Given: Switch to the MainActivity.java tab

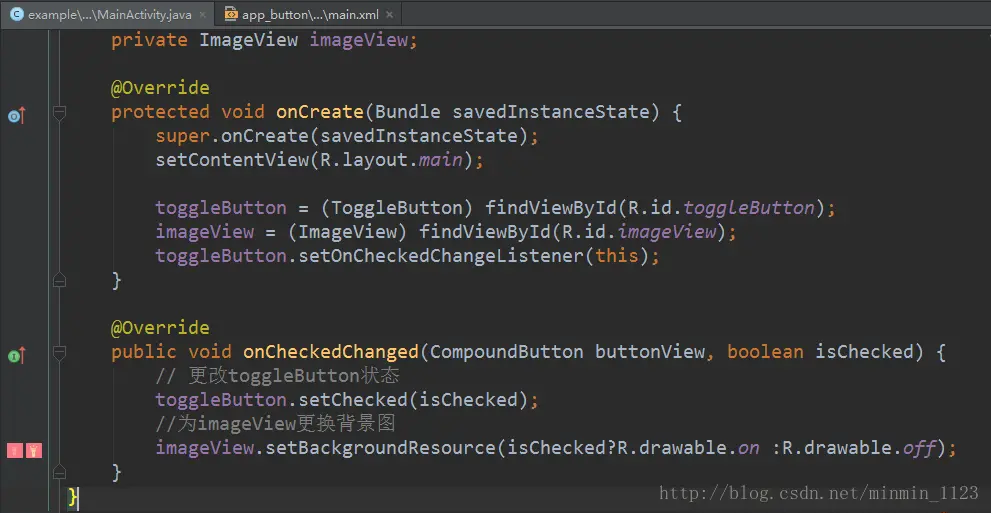Looking at the screenshot, I should (107, 14).
